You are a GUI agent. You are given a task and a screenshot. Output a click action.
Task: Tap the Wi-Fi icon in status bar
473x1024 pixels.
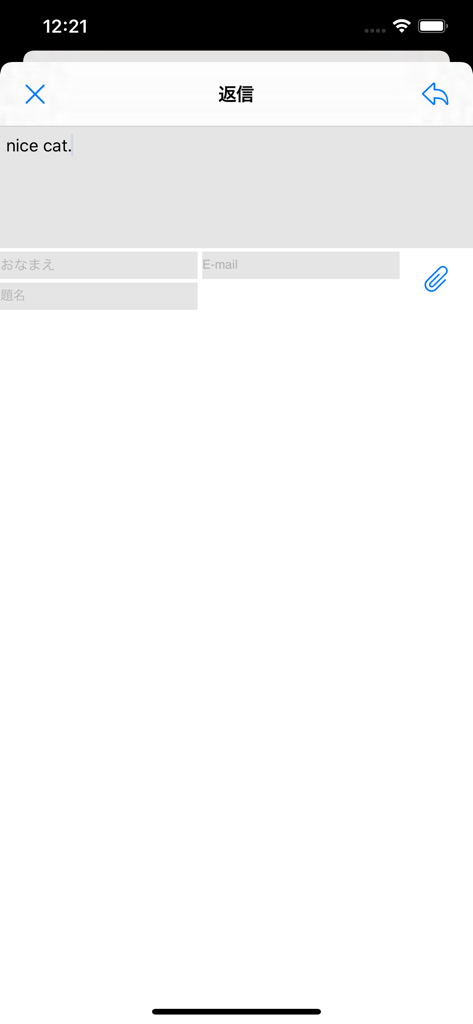tap(401, 26)
